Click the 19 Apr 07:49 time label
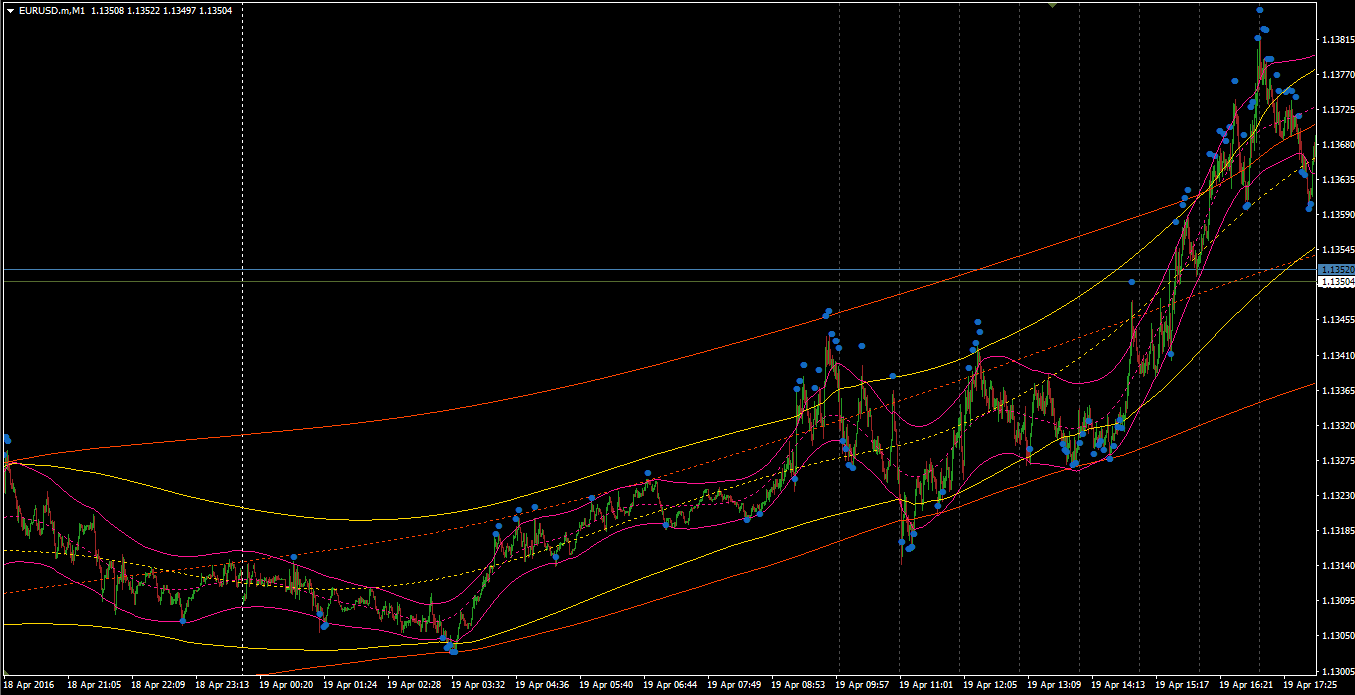 tap(735, 686)
